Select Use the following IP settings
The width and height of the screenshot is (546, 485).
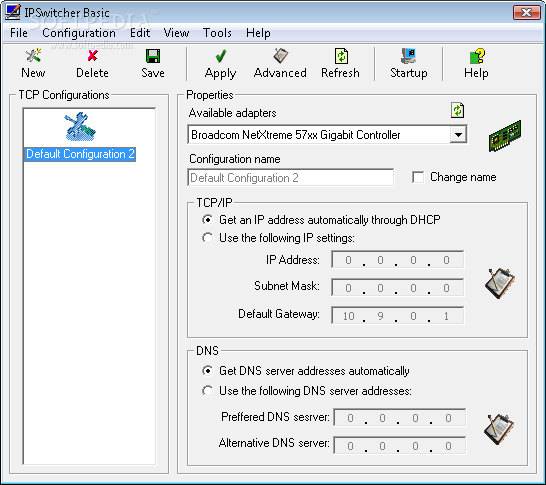coord(208,238)
